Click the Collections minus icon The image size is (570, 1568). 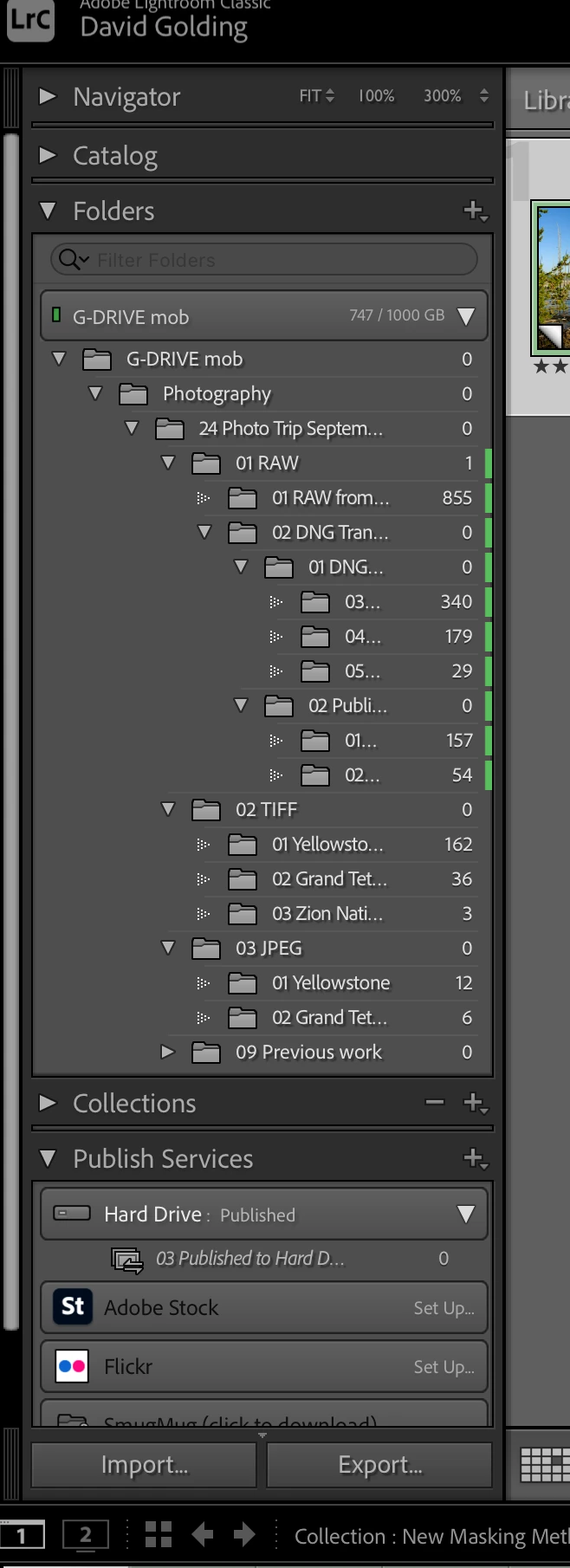click(435, 1102)
